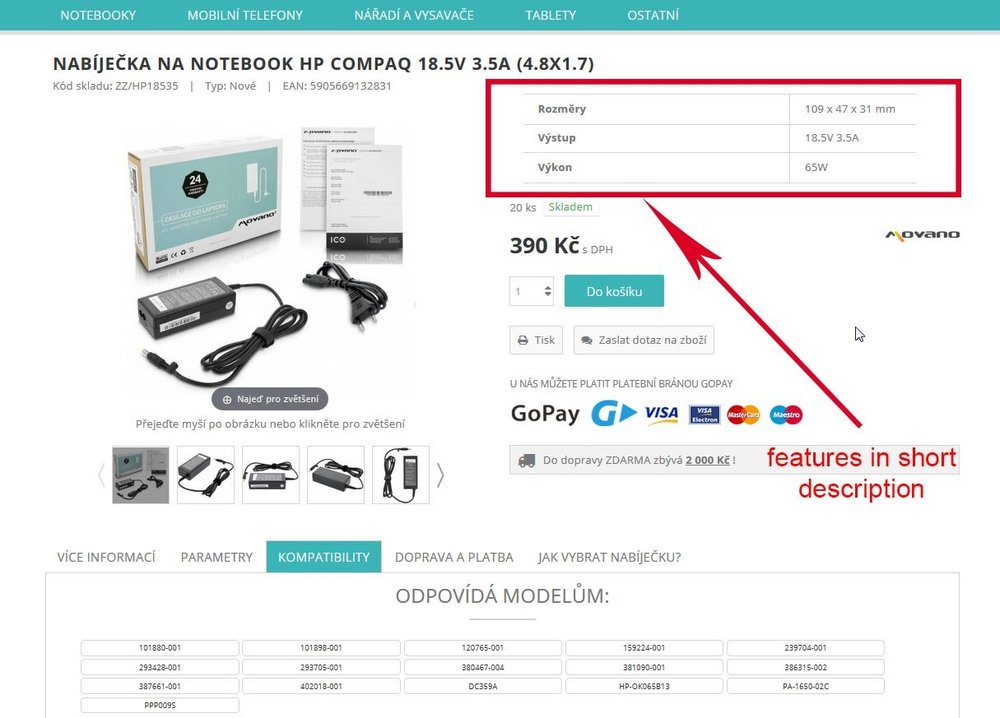Click the Maestro payment icon
The width and height of the screenshot is (1000, 718).
tap(786, 414)
